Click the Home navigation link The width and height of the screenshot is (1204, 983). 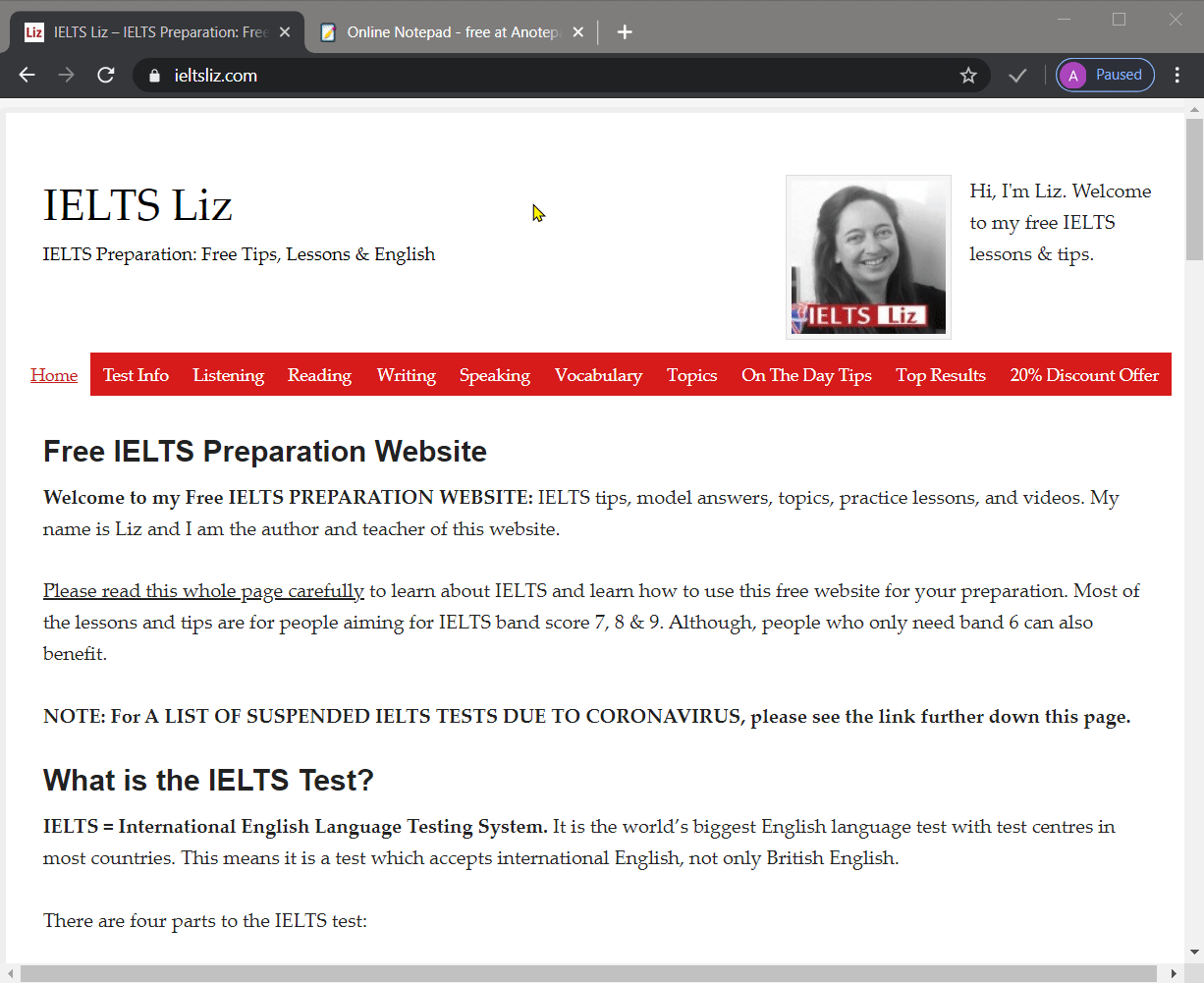[54, 375]
